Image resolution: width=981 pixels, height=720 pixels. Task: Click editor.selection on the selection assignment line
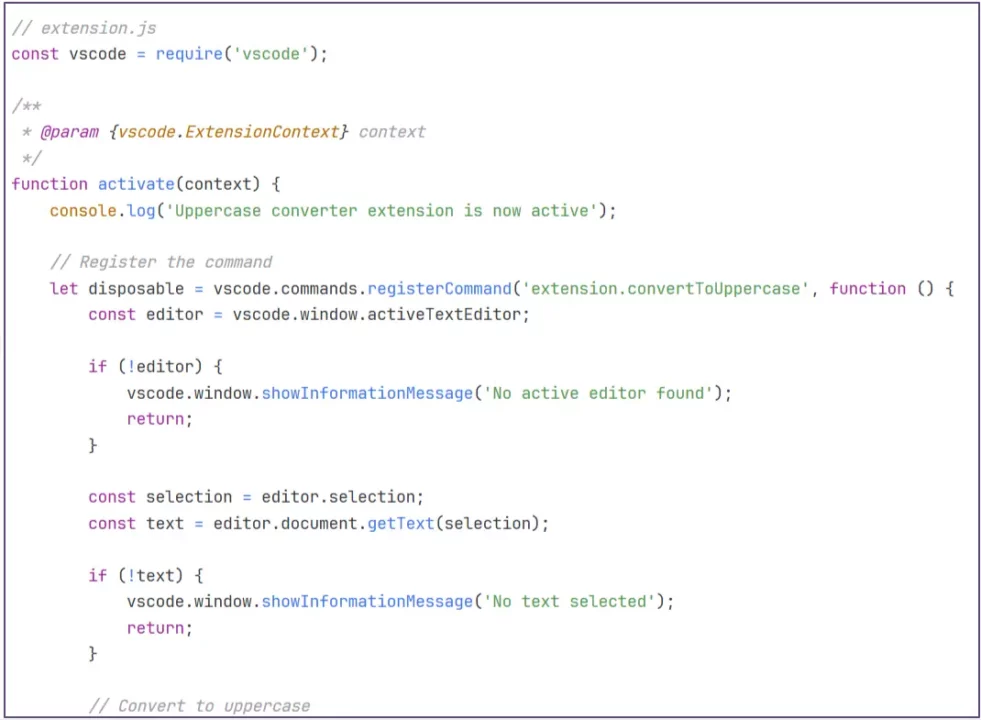tap(342, 497)
